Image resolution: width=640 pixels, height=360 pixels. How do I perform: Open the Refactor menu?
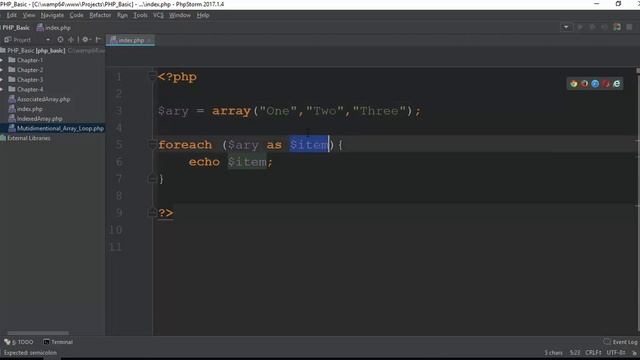tap(100, 15)
